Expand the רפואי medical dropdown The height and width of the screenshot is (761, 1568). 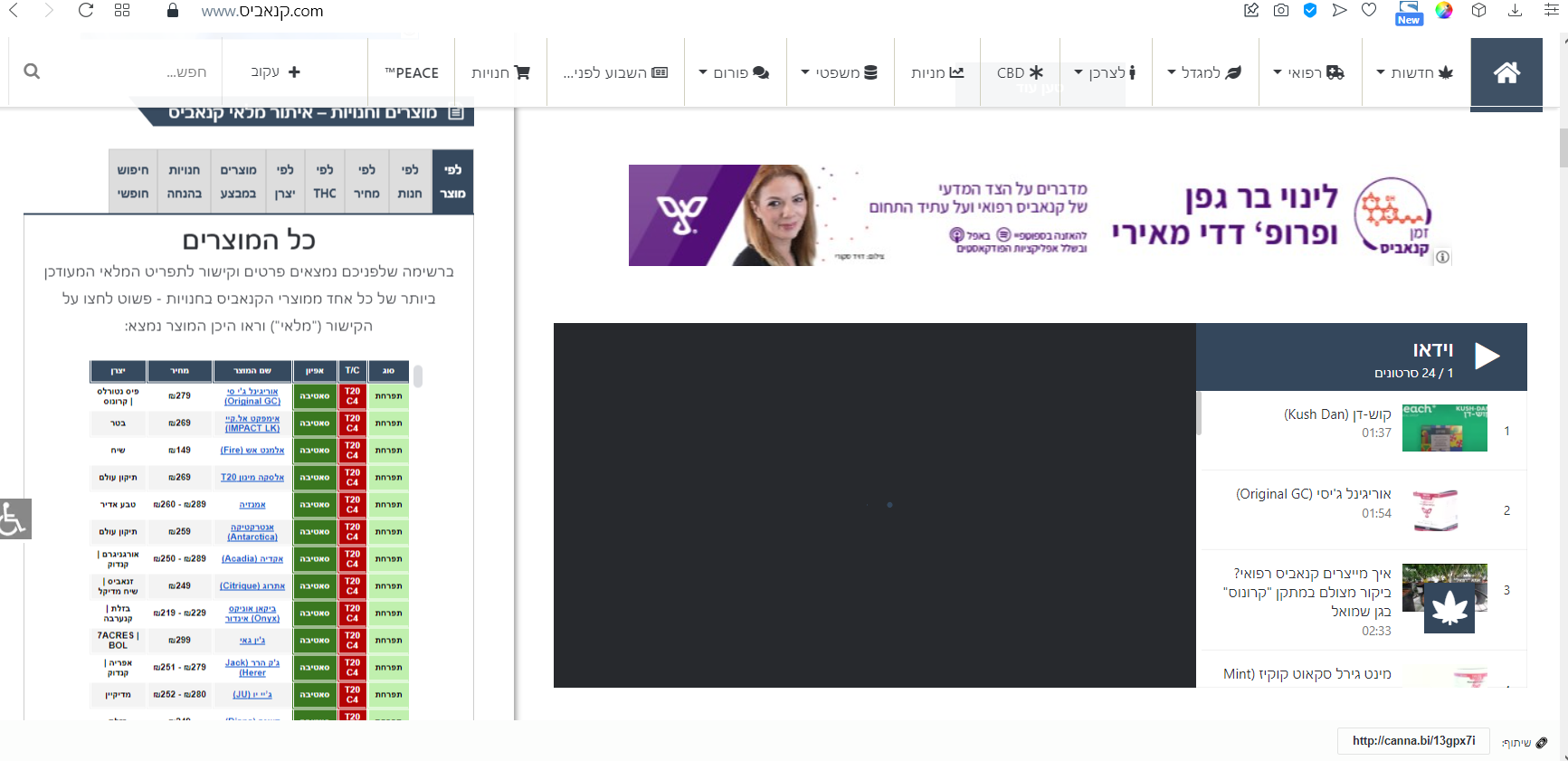[1308, 72]
